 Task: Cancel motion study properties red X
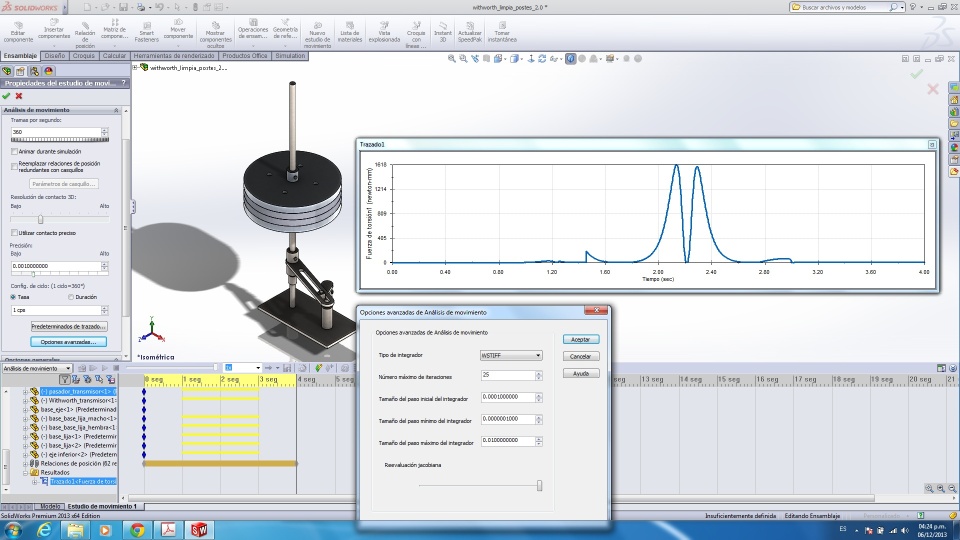[19, 96]
